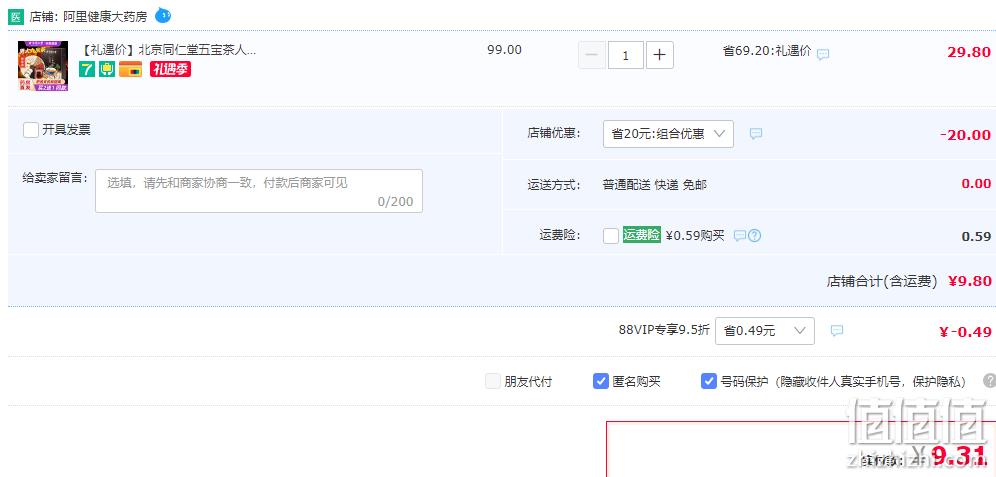Click the 省69.20:礼遇价 discount text
The image size is (996, 477).
(x=767, y=51)
